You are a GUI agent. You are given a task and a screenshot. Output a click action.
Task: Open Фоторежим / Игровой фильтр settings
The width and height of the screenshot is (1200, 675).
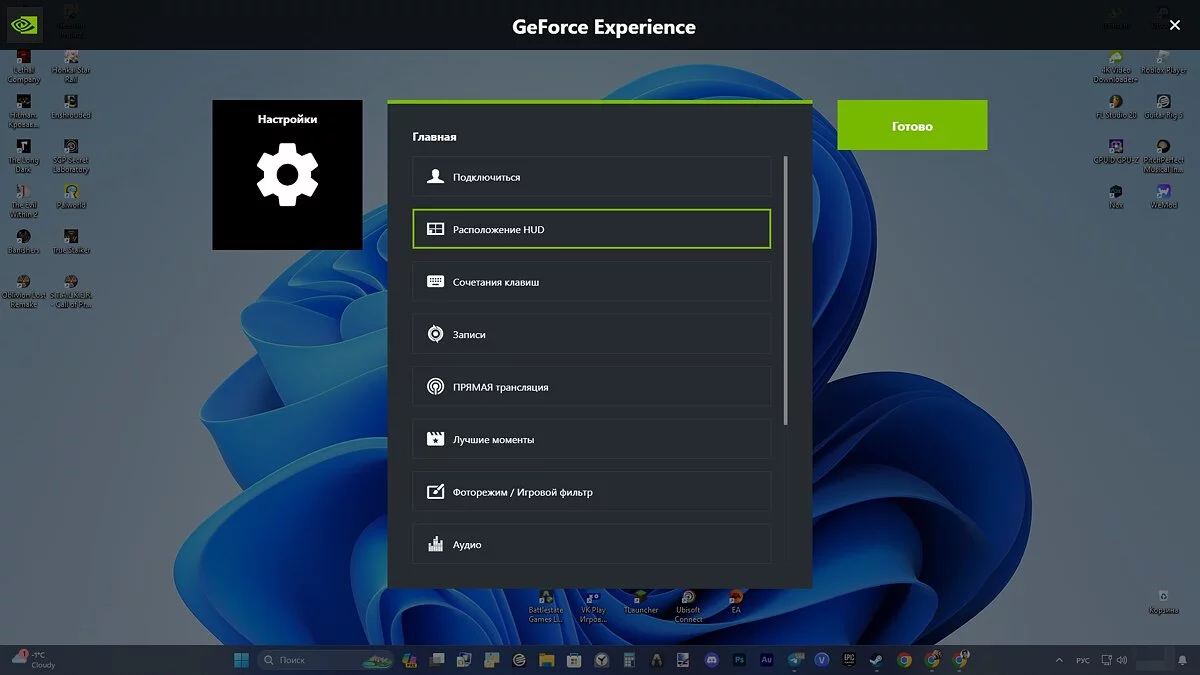[x=591, y=492]
